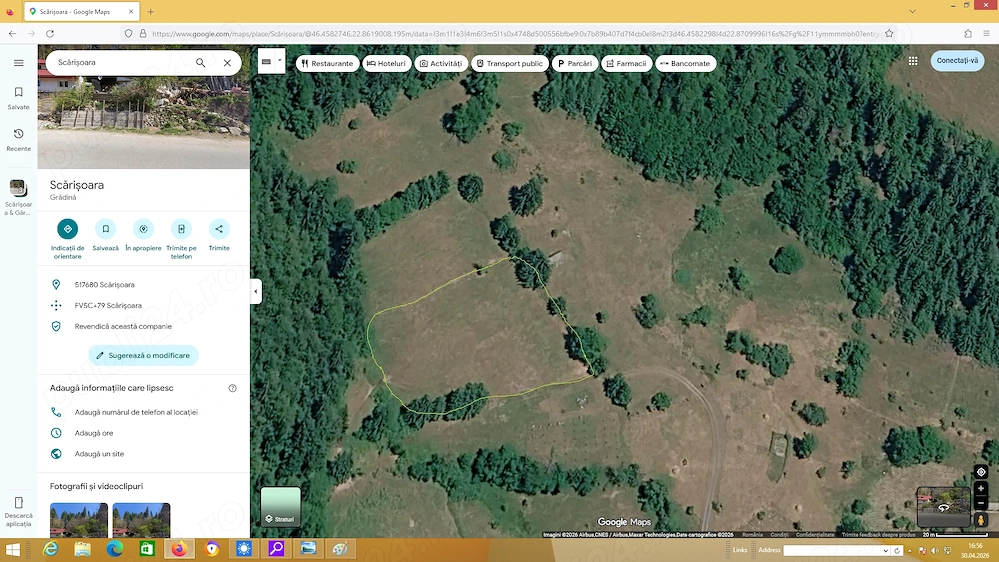This screenshot has width=999, height=562.
Task: Open the first photo thumbnail
Action: (79, 520)
